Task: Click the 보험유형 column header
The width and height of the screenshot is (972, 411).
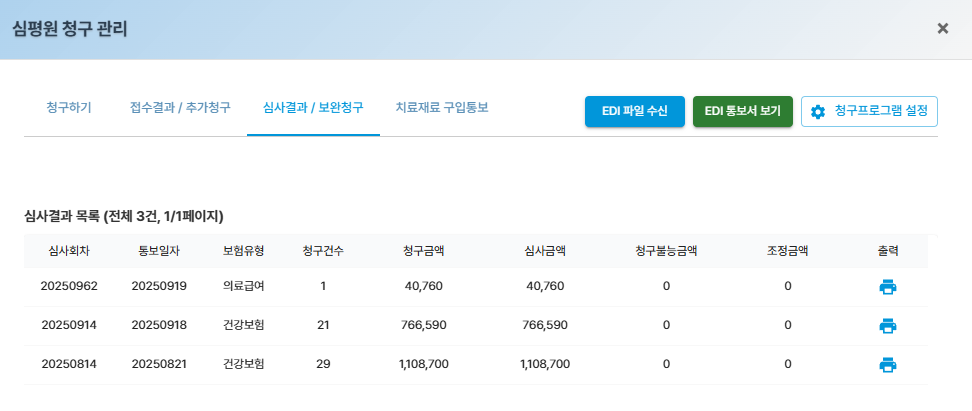Action: 244,251
